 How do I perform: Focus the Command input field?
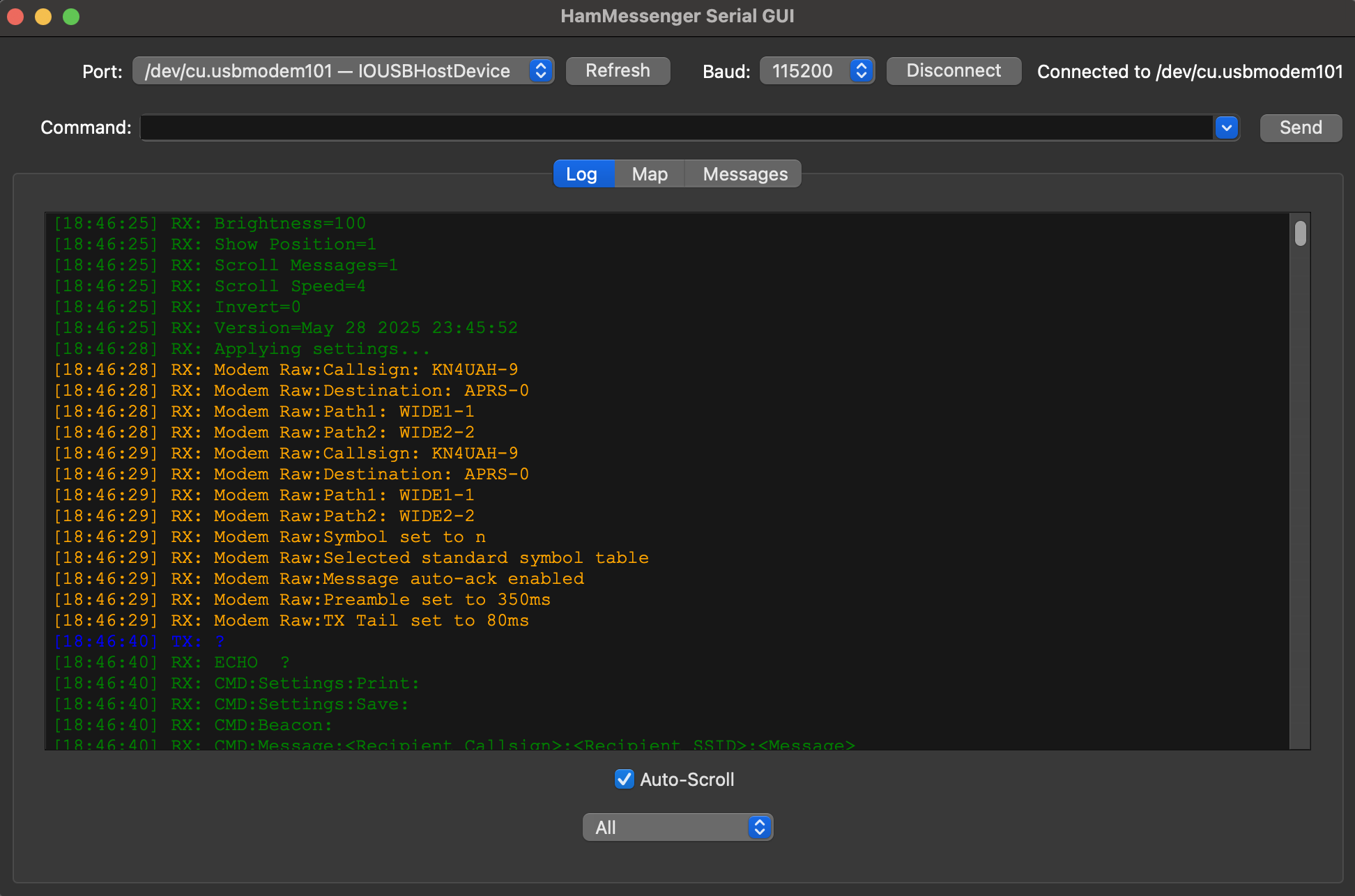[x=677, y=128]
